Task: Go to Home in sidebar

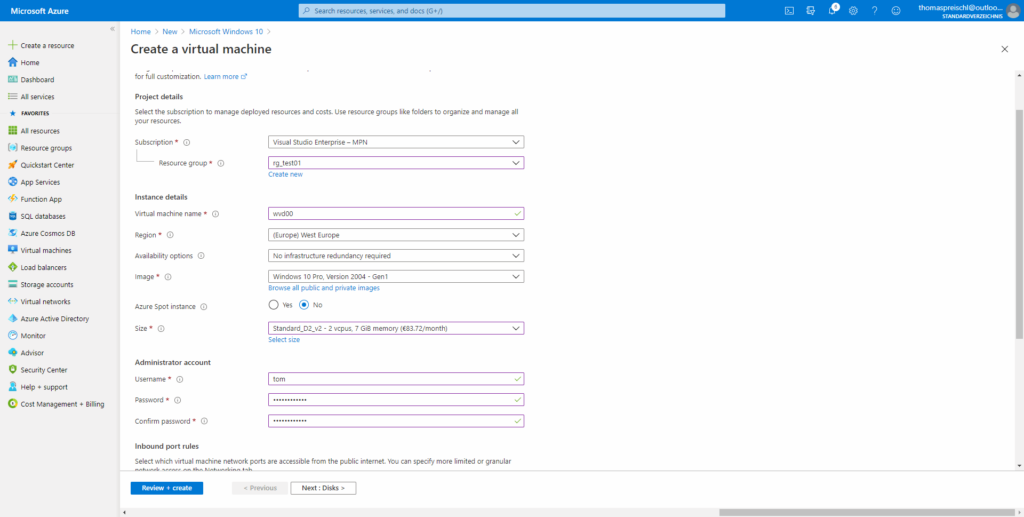Action: click(29, 63)
